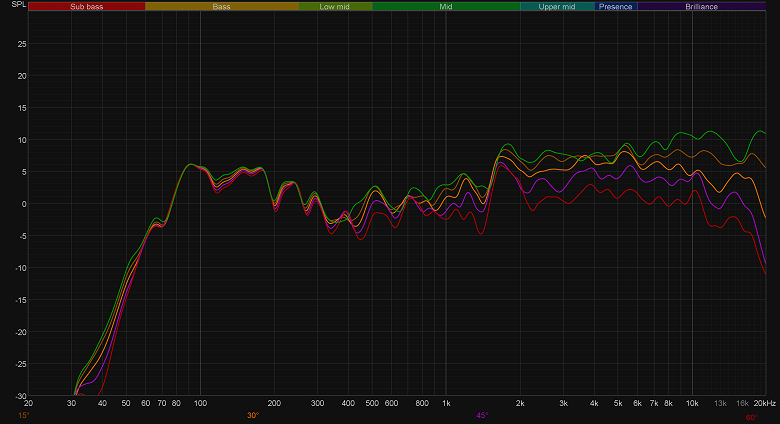Click the SPL axis title

coord(19,4)
